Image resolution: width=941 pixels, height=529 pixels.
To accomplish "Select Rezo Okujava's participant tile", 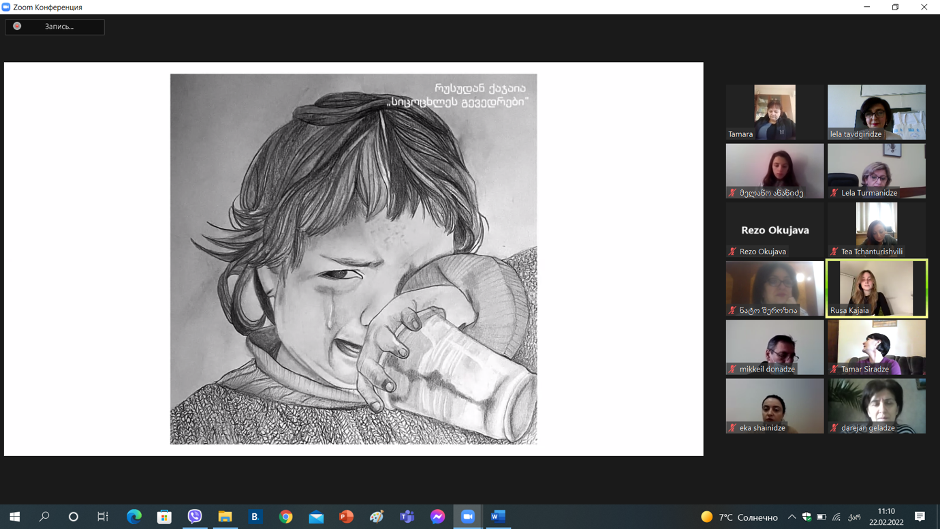I will (x=775, y=229).
